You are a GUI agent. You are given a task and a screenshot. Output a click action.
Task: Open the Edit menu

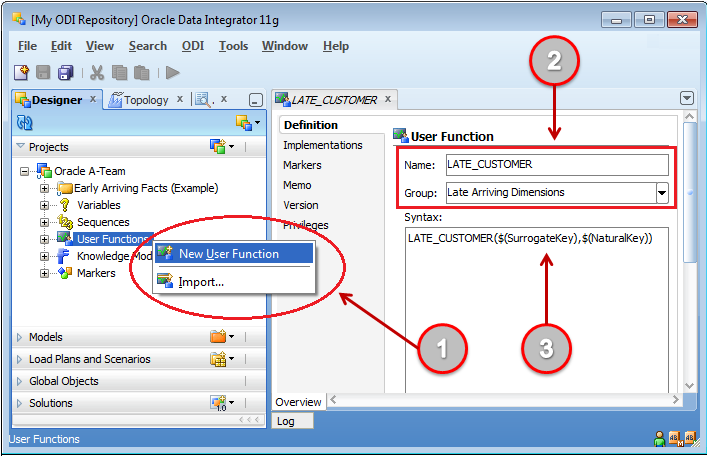point(61,46)
